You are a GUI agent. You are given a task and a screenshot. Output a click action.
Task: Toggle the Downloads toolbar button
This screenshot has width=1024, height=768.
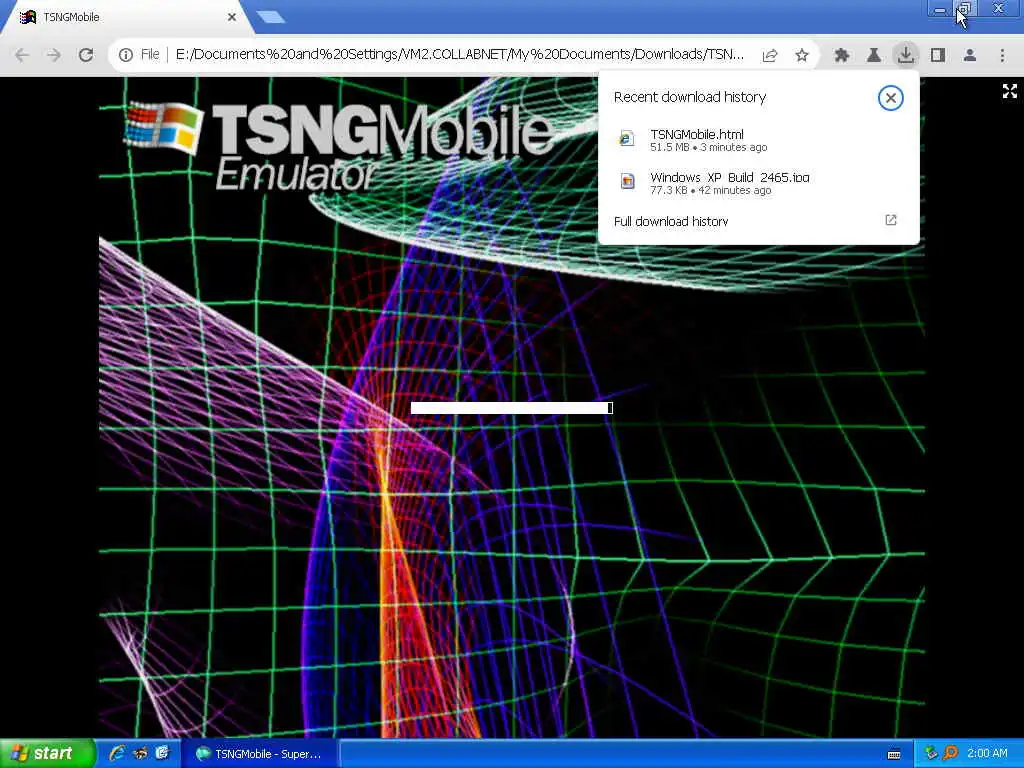[906, 55]
